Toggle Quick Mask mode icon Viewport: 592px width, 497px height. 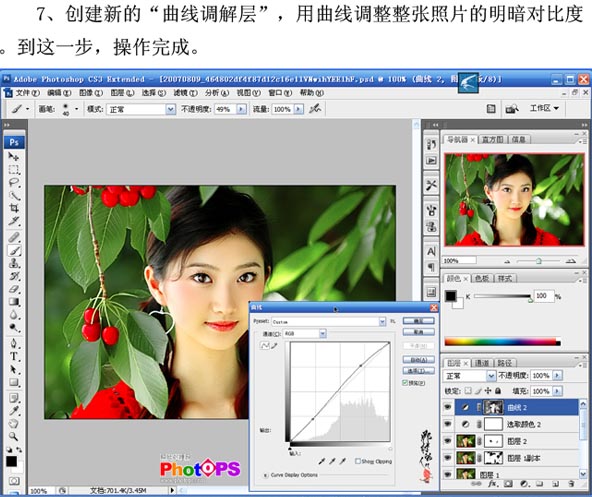[14, 481]
